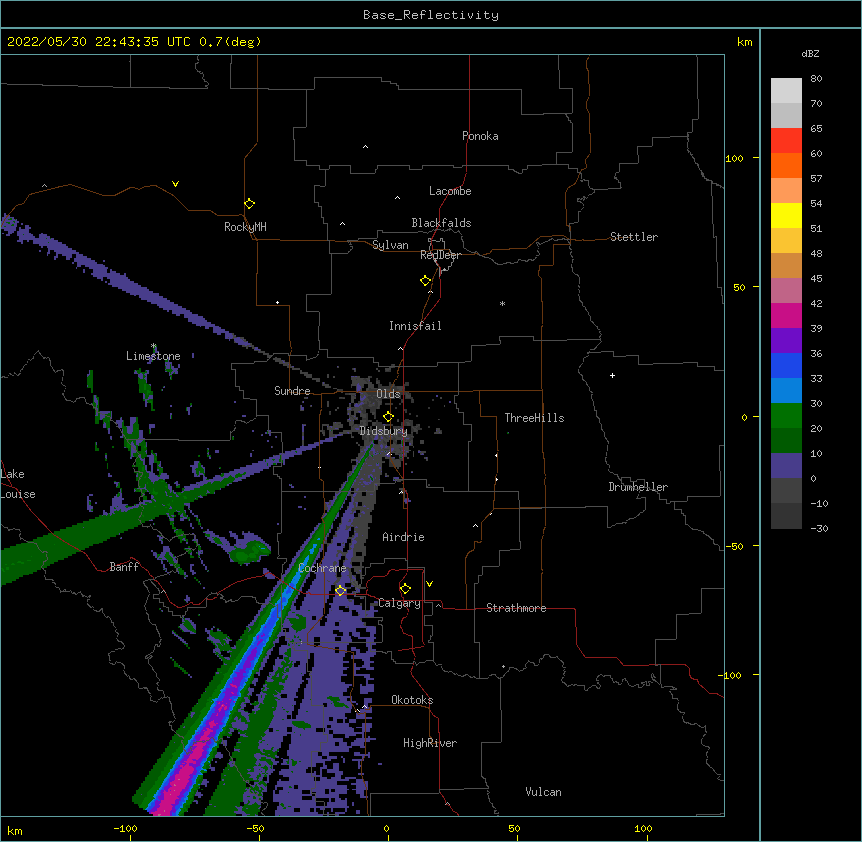The image size is (862, 842).
Task: Click the white asterisk marker east of Innisfail
Action: click(502, 303)
